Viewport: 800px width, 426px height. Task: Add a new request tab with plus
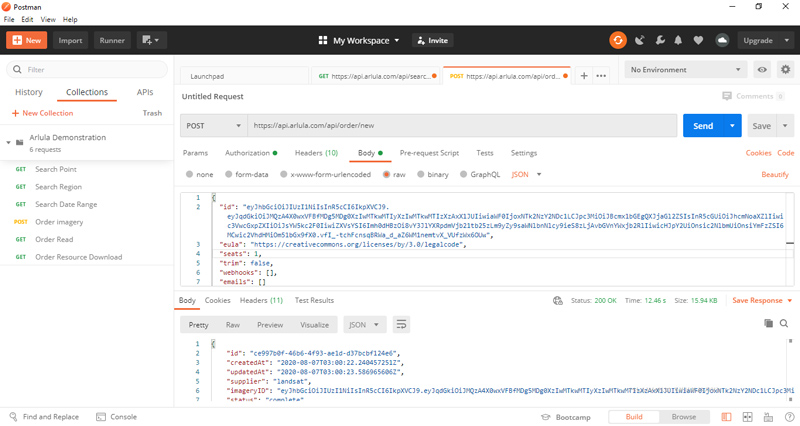tap(584, 76)
